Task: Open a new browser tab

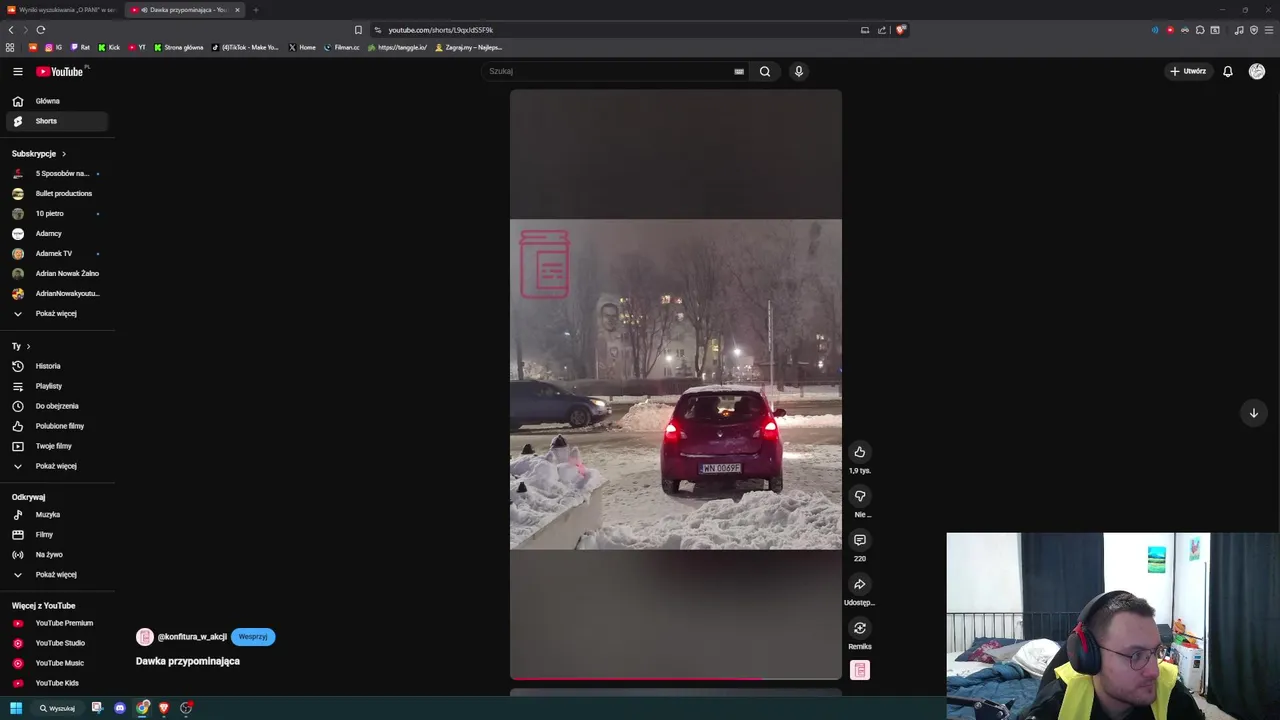Action: 256,10
